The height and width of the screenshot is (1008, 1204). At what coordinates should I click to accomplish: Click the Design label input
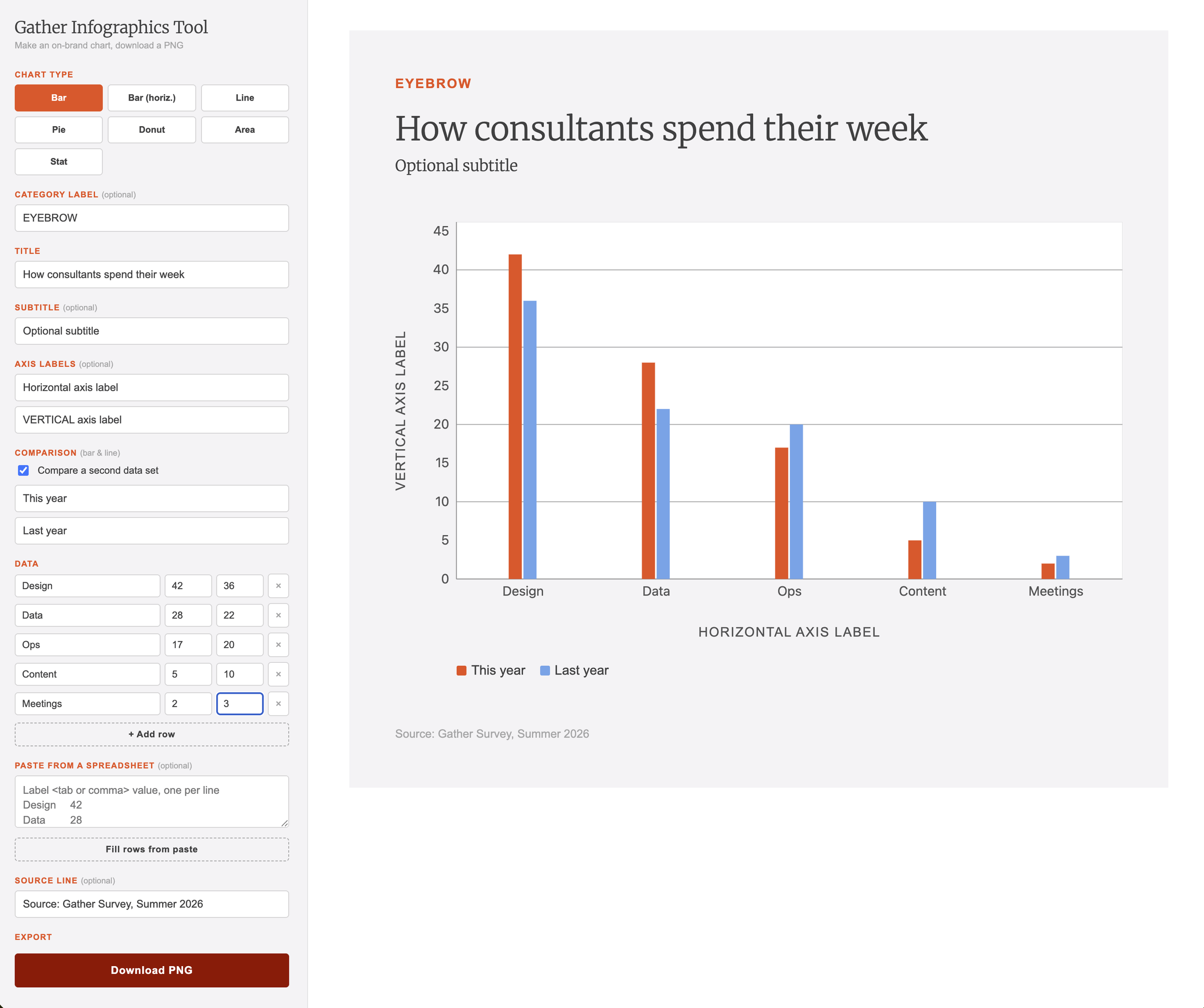tap(87, 586)
